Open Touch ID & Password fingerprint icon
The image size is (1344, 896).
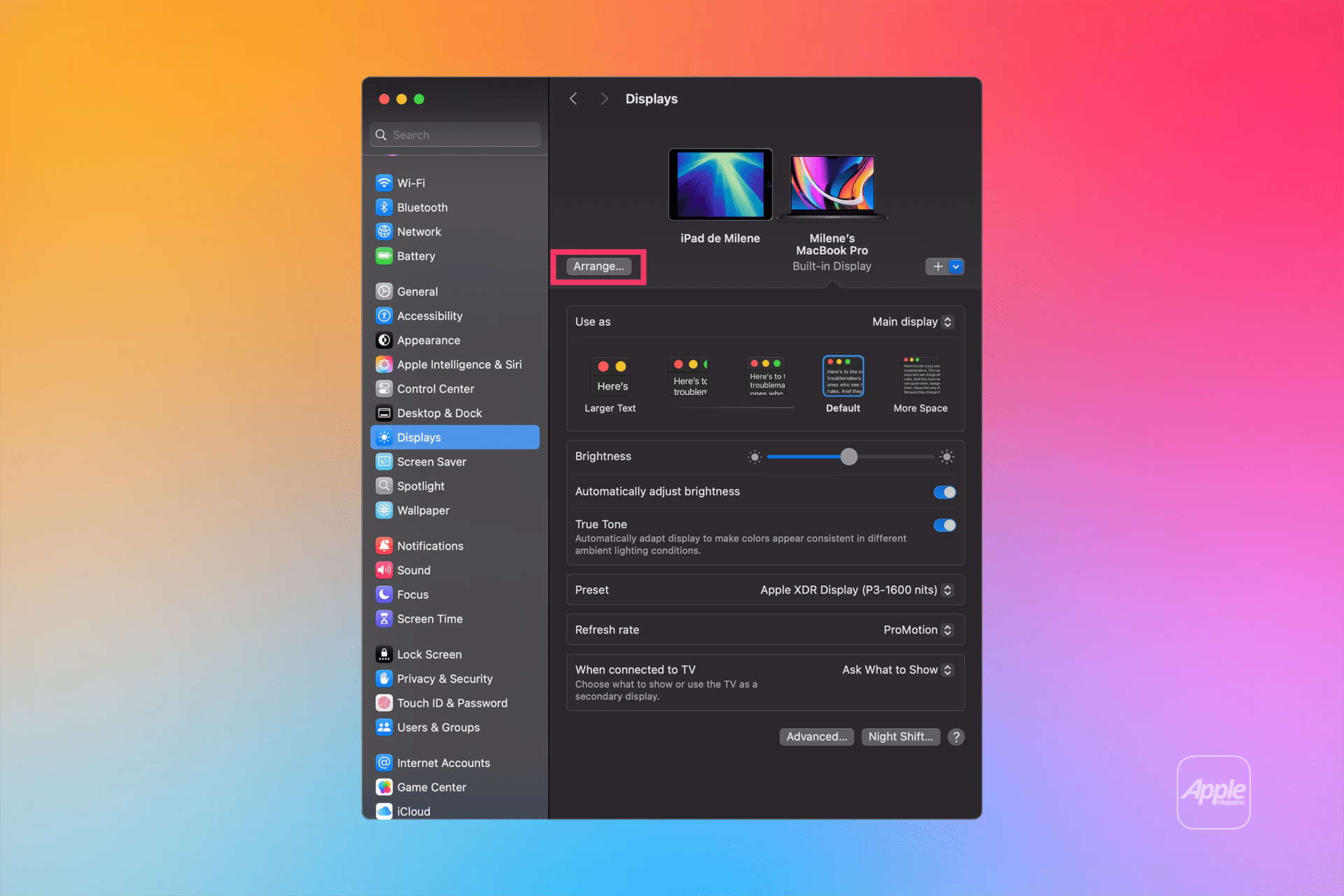384,703
